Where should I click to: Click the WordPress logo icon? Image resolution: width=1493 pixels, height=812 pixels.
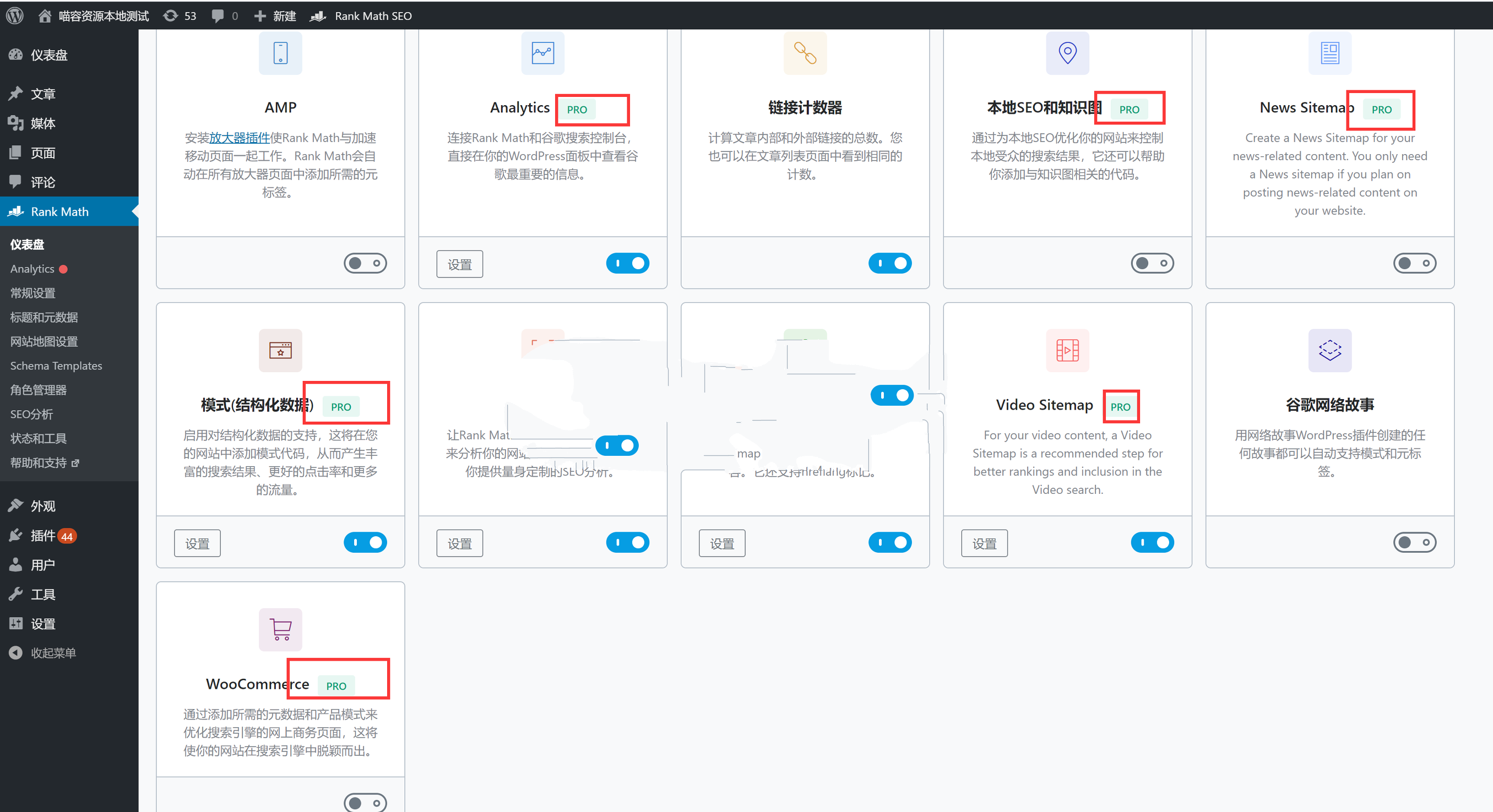[14, 15]
